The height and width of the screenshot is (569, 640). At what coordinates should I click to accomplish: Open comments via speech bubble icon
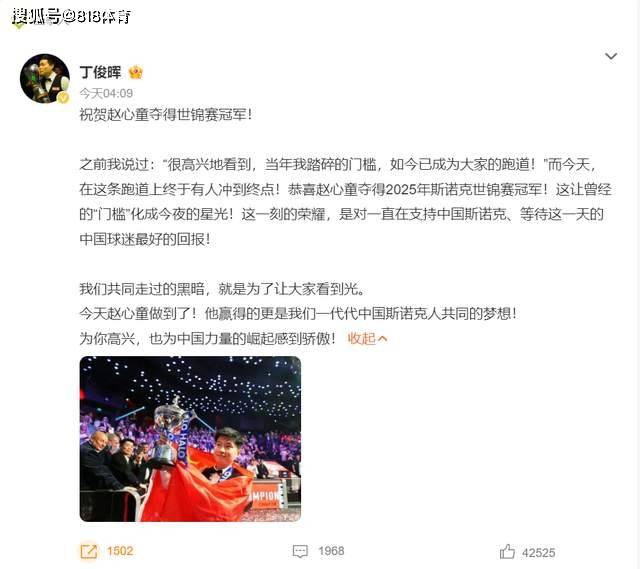click(300, 551)
